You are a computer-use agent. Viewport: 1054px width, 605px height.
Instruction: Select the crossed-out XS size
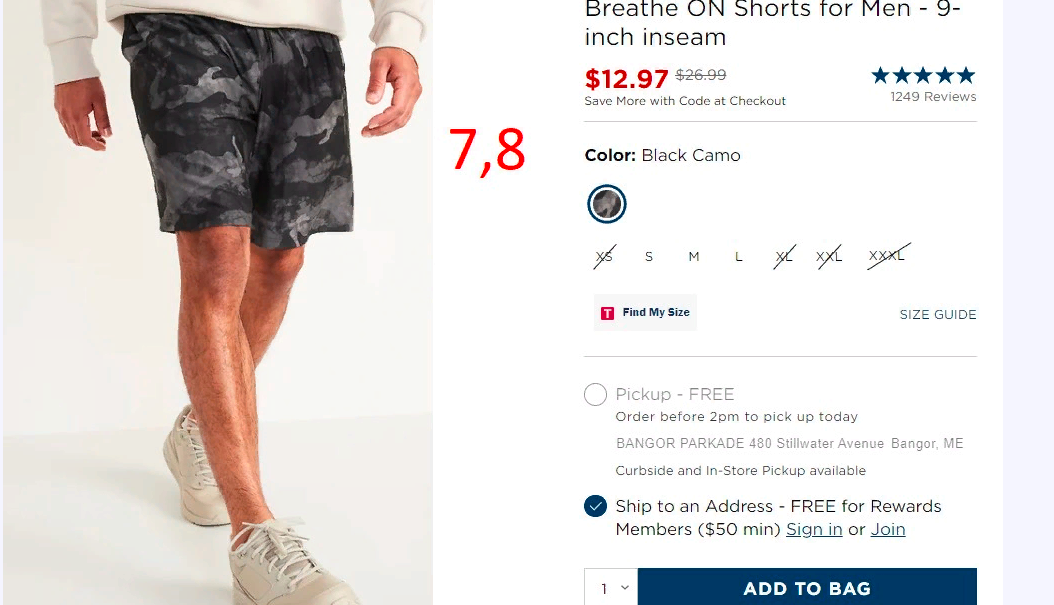(604, 256)
